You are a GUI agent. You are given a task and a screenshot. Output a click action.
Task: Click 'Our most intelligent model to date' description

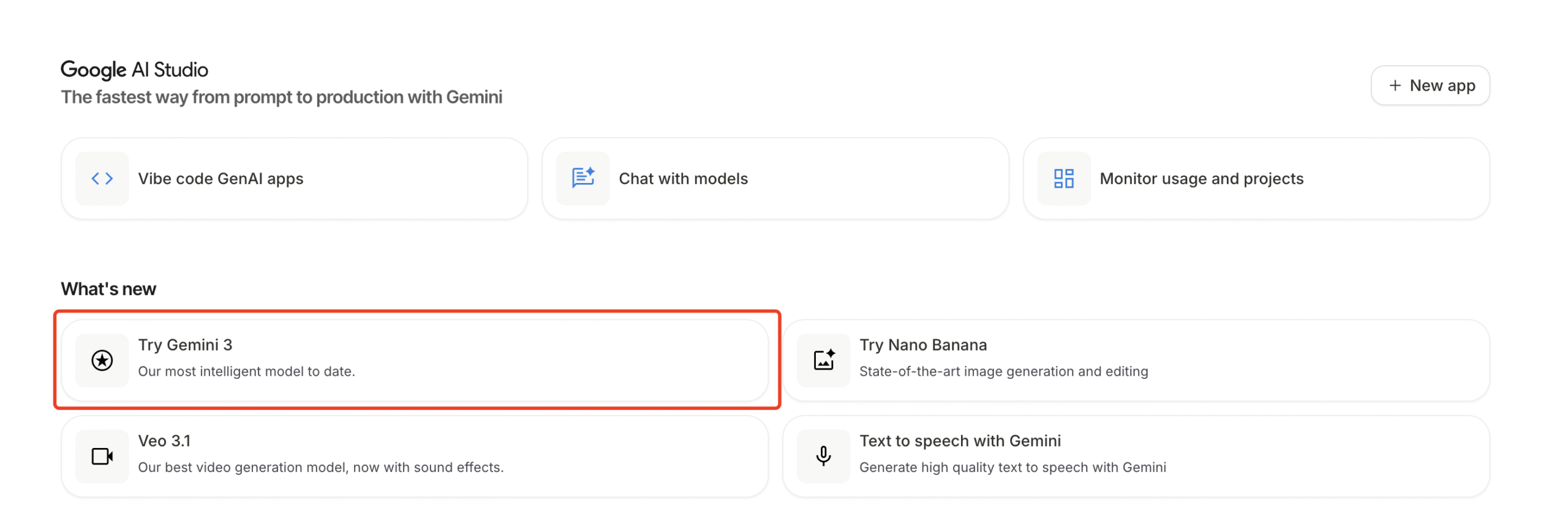246,371
